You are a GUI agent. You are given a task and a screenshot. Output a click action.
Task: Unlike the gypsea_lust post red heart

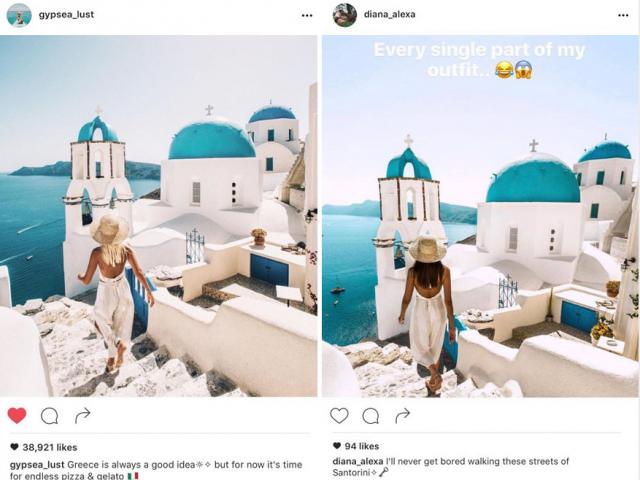17,416
